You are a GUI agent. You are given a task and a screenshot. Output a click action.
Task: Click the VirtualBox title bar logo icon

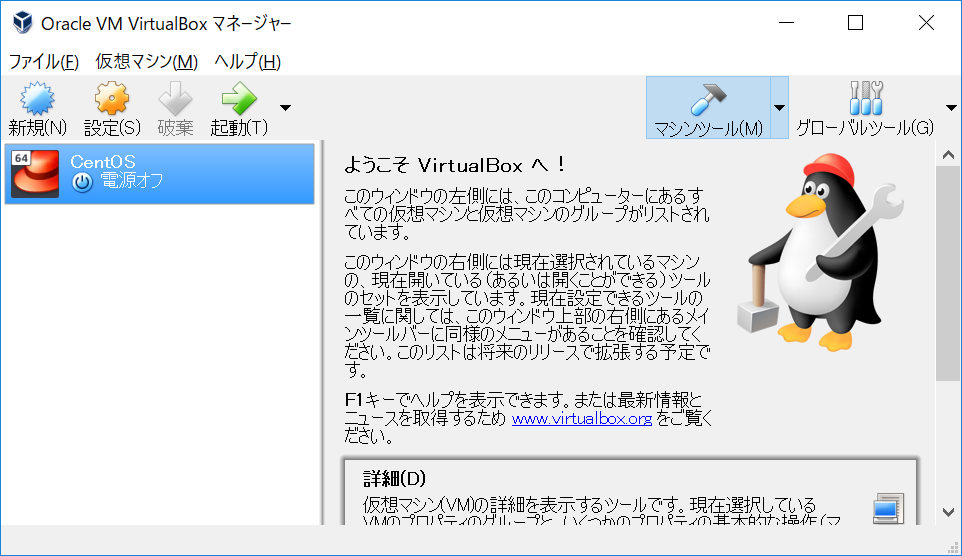click(23, 23)
